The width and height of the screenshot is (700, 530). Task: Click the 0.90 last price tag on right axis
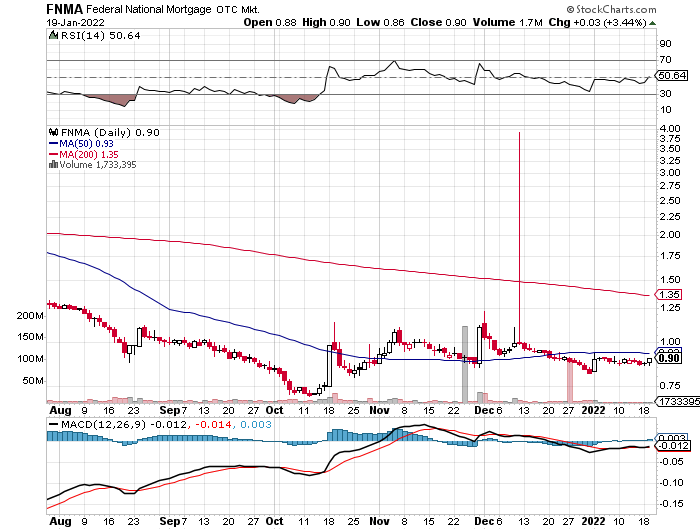pyautogui.click(x=668, y=358)
